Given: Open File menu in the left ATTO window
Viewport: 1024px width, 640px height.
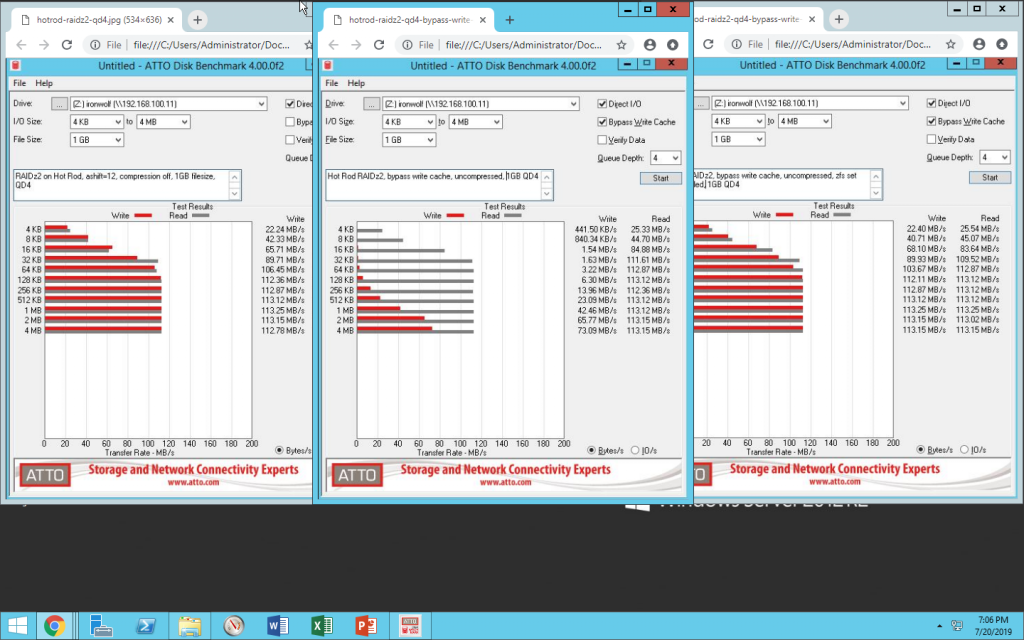Looking at the screenshot, I should tap(20, 83).
